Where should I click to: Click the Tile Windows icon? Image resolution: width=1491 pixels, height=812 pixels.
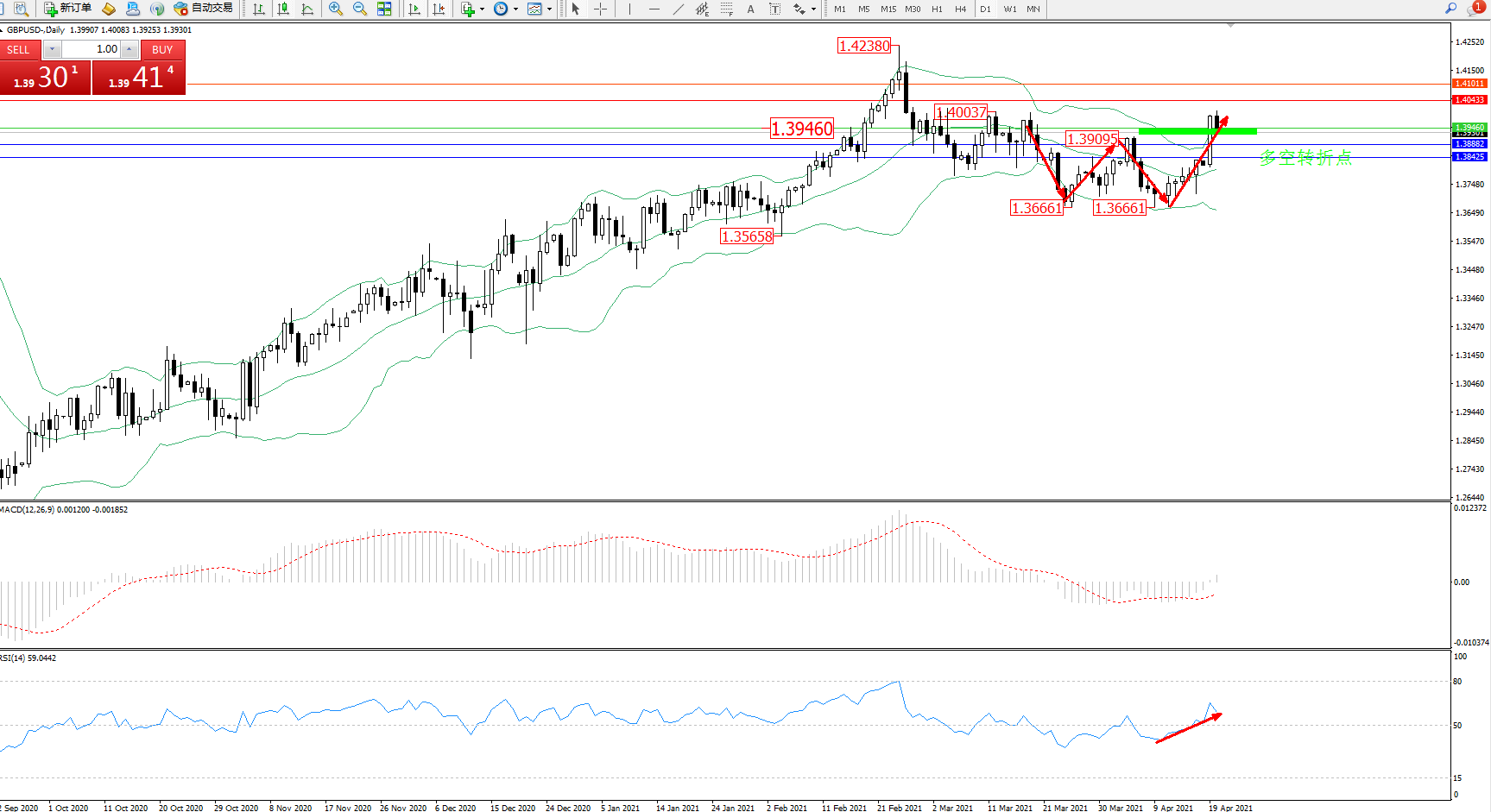(x=384, y=9)
